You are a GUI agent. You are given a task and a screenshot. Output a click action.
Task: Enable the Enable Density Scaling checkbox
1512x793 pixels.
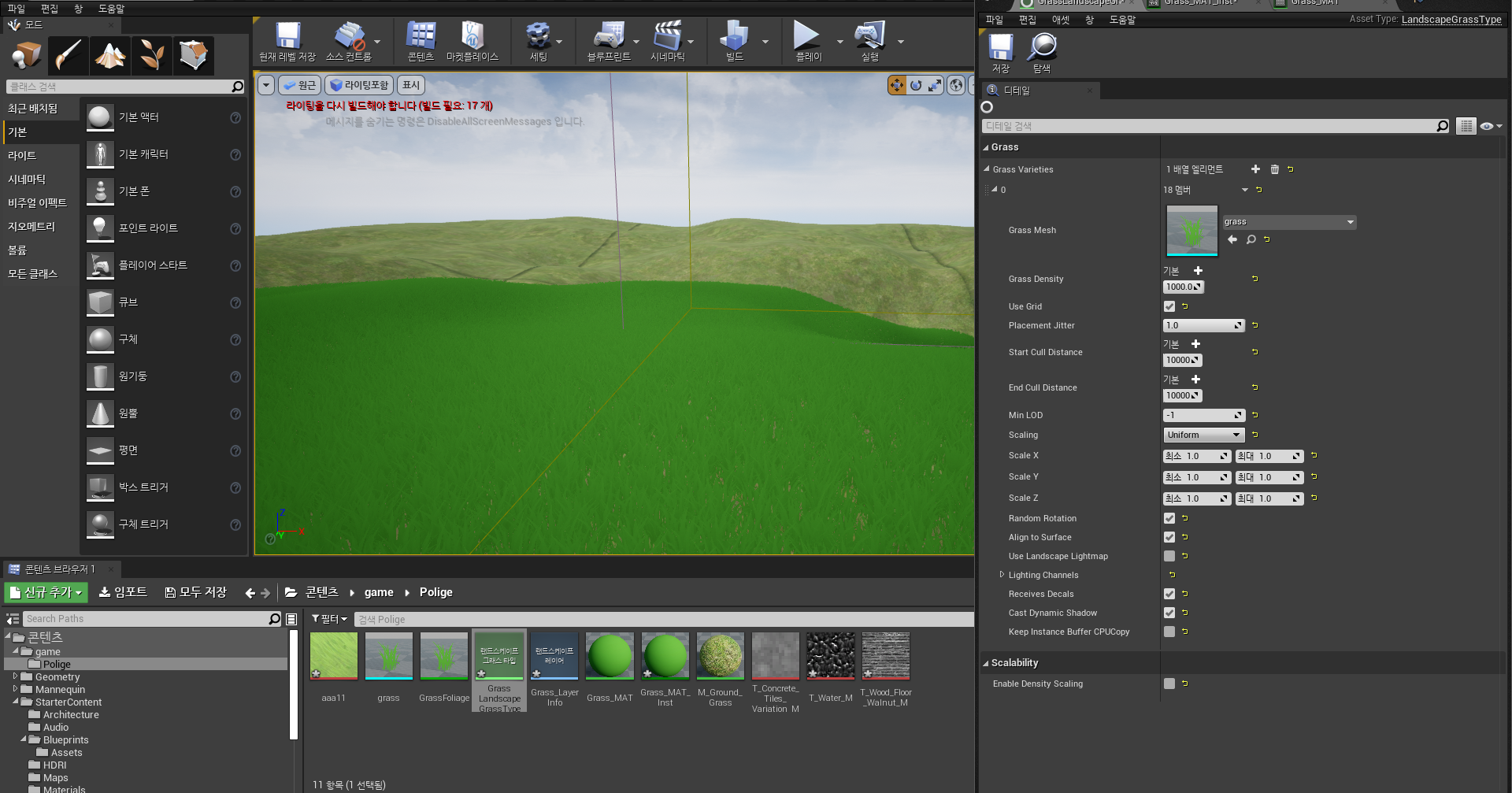1169,684
